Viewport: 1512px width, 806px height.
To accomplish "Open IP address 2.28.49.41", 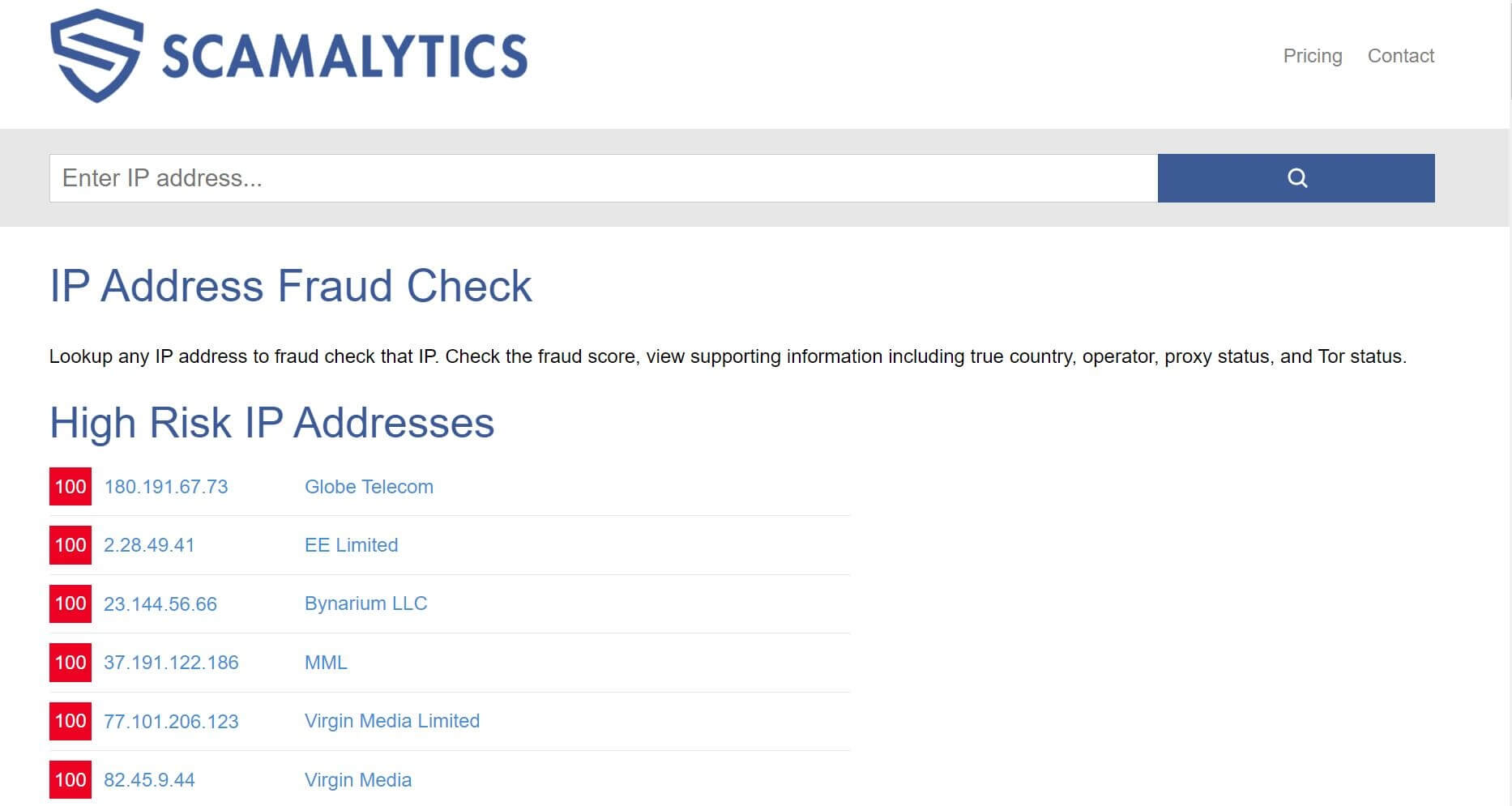I will click(149, 545).
